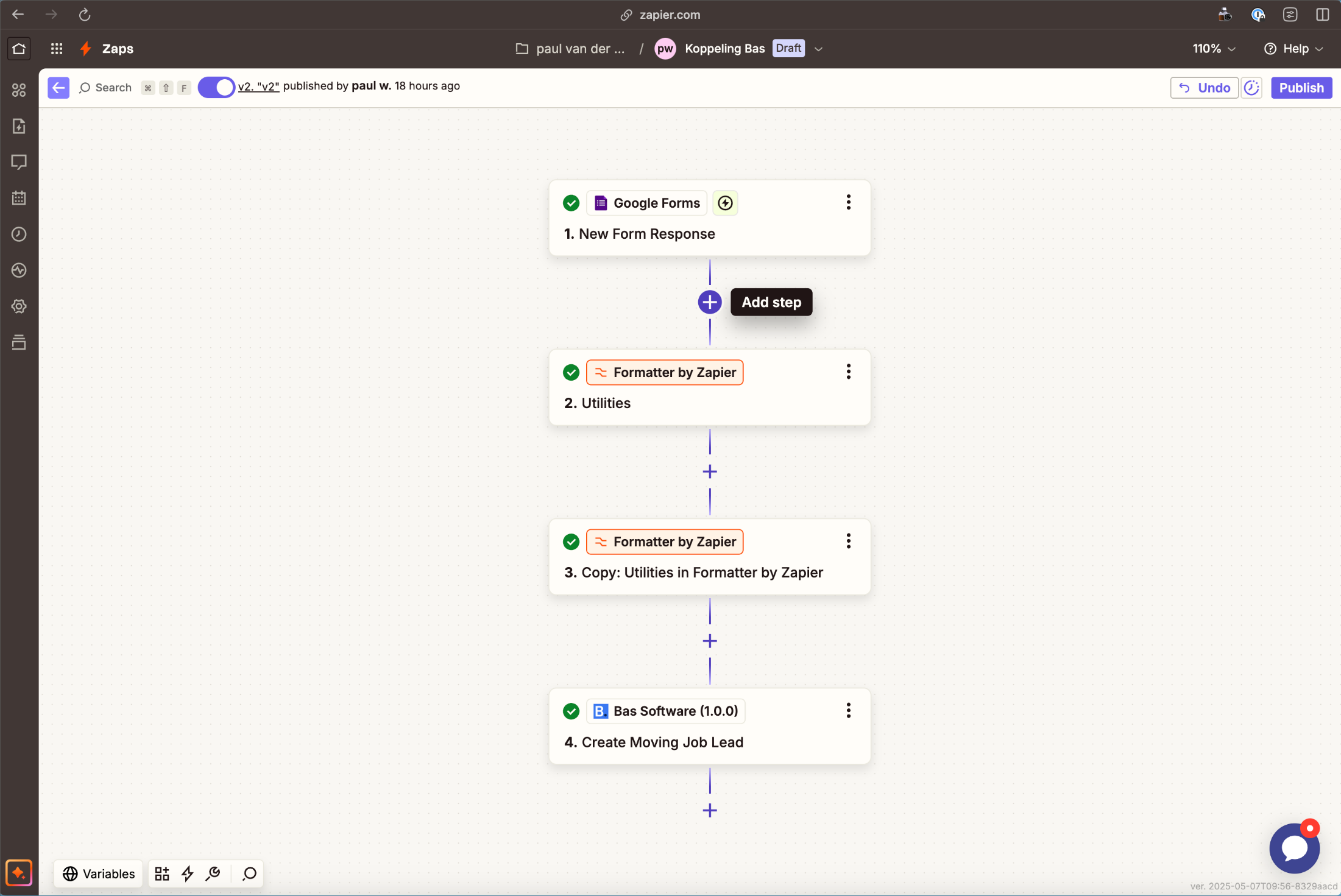Open options menu for step 3 Copy Utilities

(849, 541)
